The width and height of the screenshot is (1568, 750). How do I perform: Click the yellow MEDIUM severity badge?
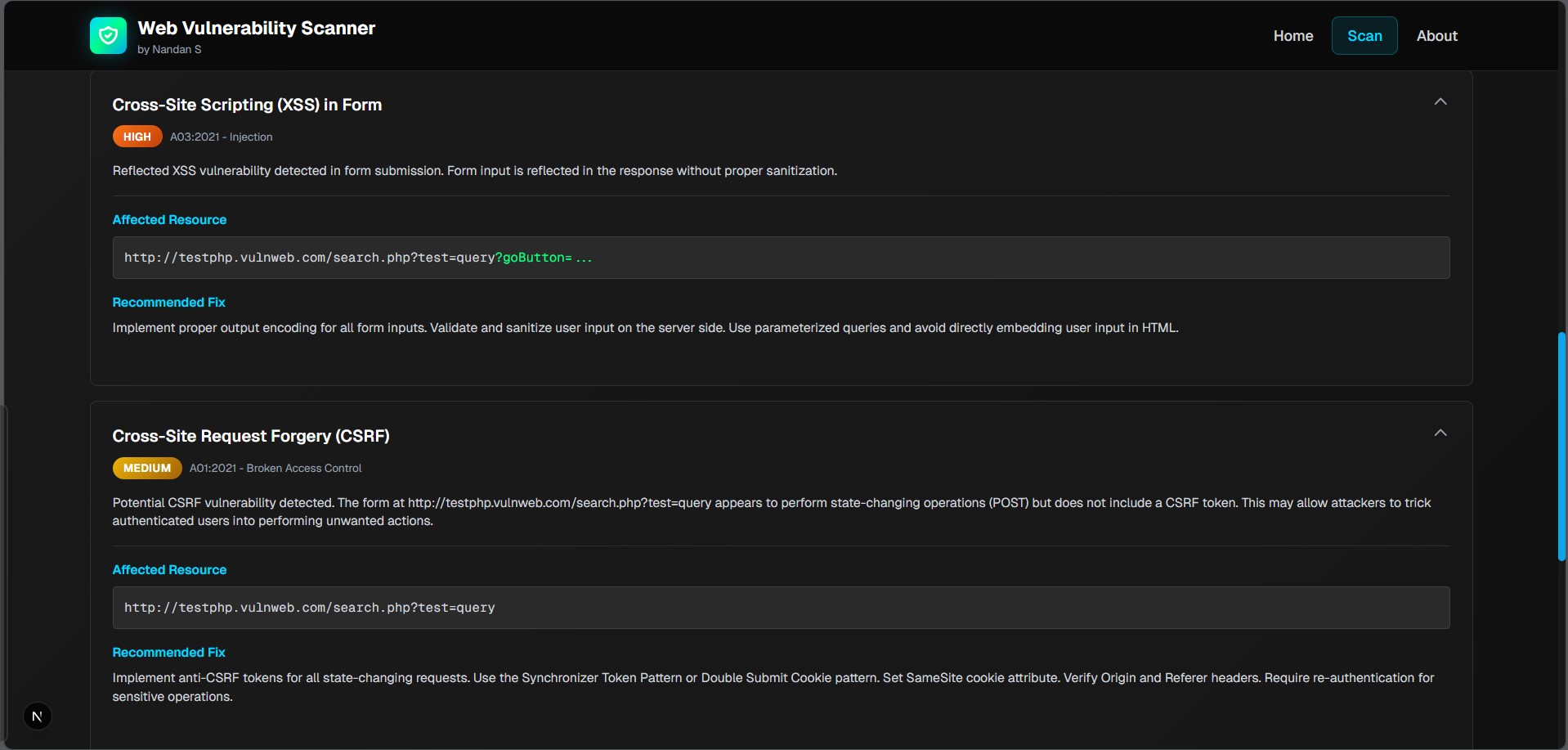(147, 468)
